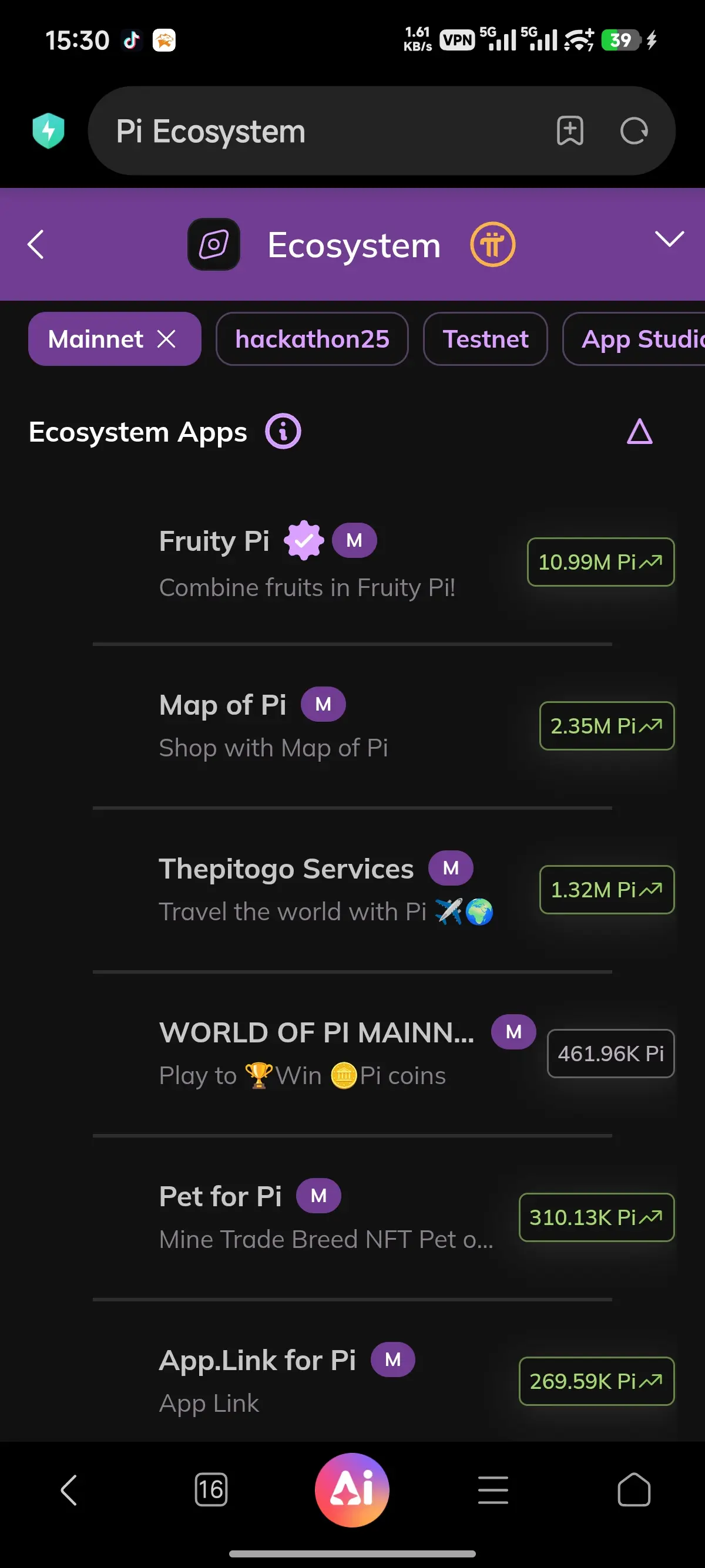Go to browser home screen
The width and height of the screenshot is (705, 1568).
[634, 1489]
